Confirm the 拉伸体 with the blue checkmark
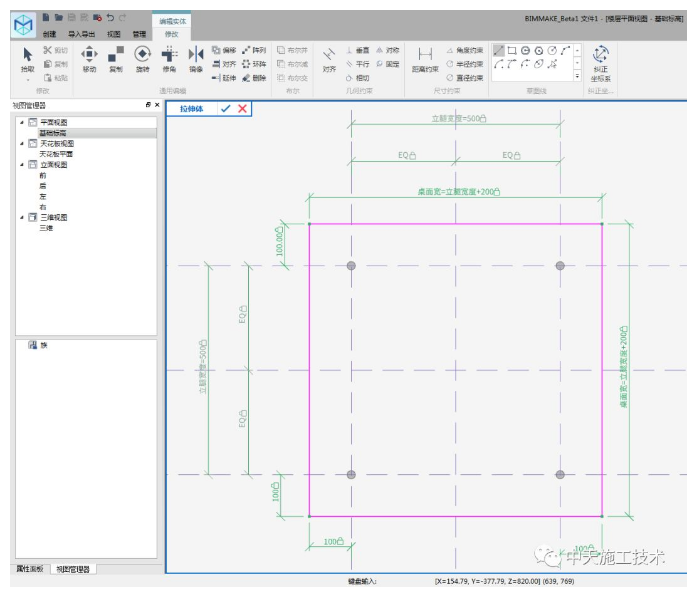This screenshot has width=692, height=592. (226, 109)
